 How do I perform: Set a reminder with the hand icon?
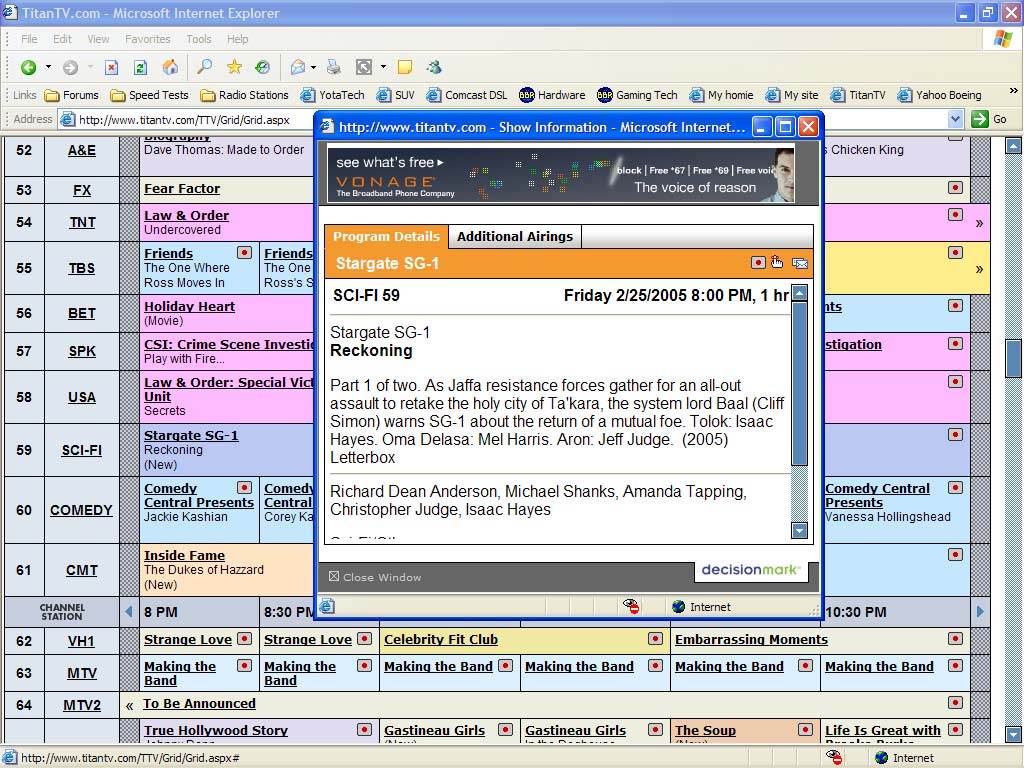pyautogui.click(x=777, y=262)
